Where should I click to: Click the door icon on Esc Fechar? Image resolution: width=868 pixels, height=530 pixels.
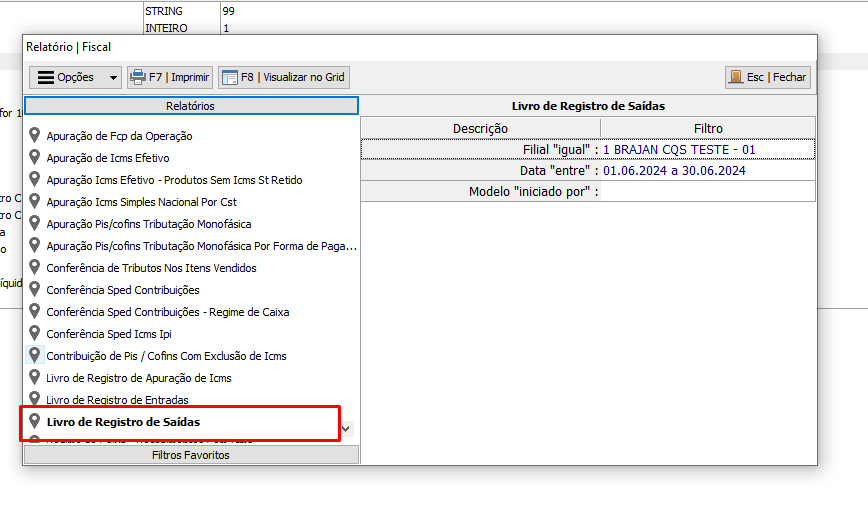(736, 77)
